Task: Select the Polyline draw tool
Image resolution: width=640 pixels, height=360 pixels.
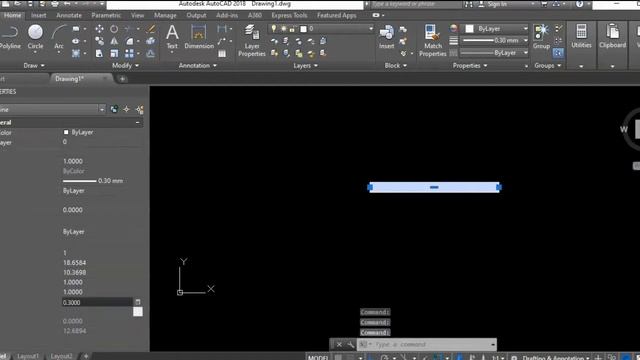Action: tap(10, 38)
